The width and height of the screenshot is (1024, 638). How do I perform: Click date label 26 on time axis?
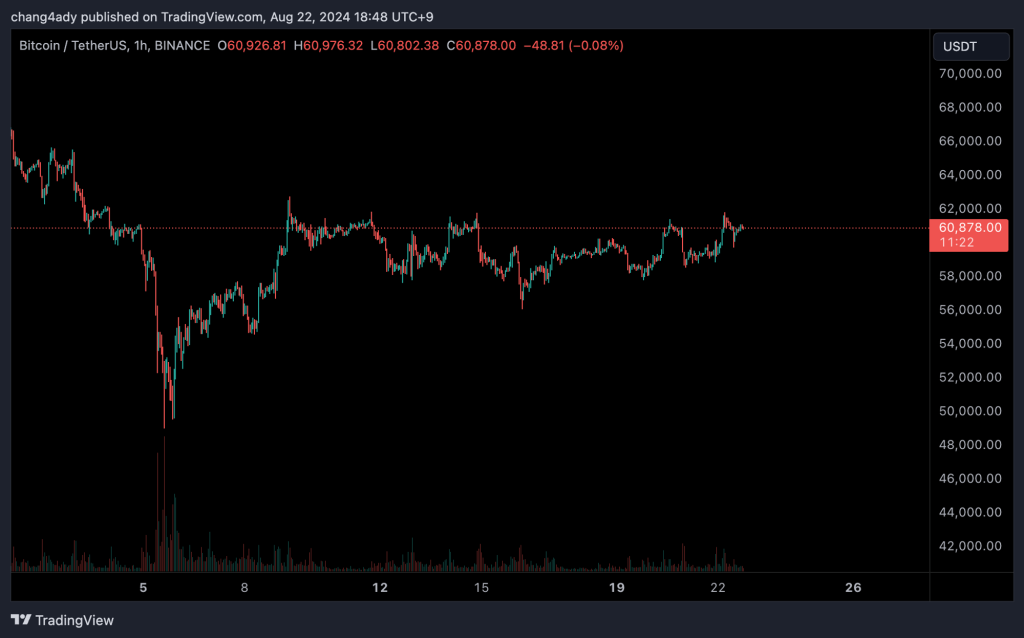(853, 587)
